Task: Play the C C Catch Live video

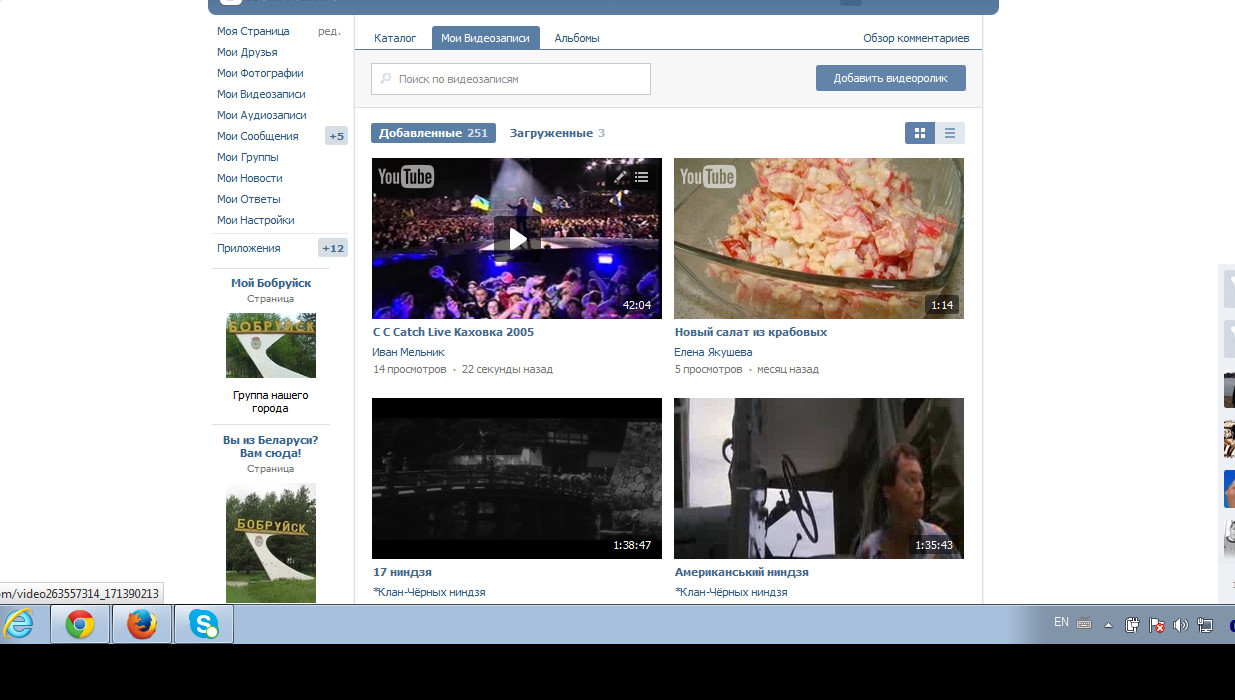Action: pyautogui.click(x=516, y=239)
